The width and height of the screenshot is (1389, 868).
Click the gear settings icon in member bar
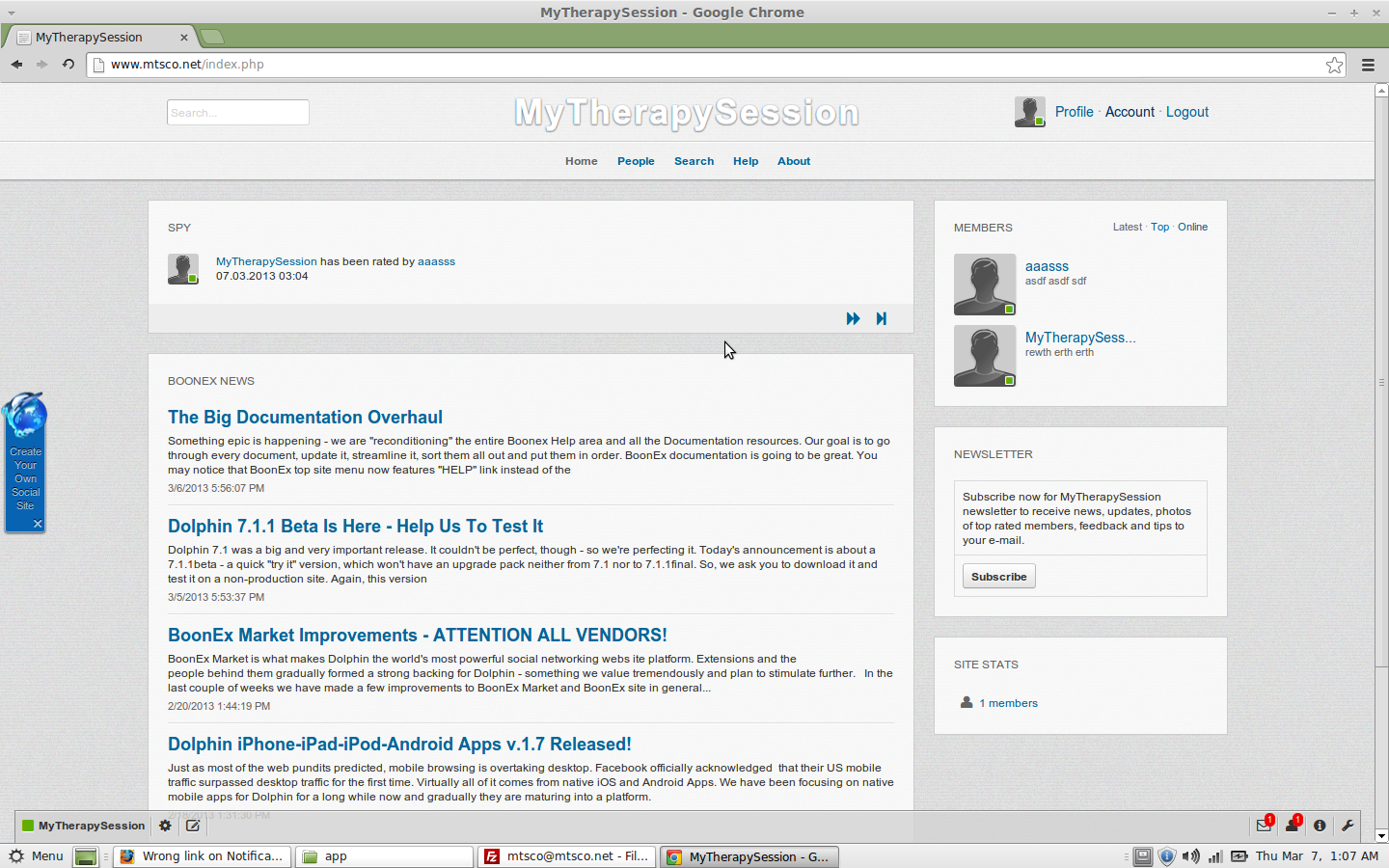tap(165, 826)
